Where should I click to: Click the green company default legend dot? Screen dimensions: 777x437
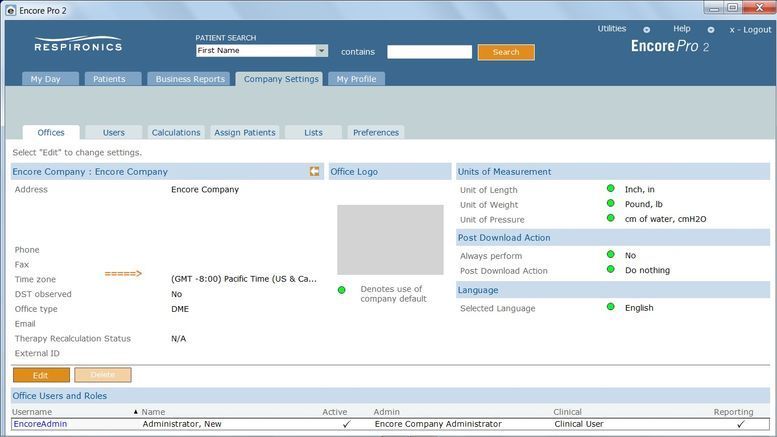341,290
